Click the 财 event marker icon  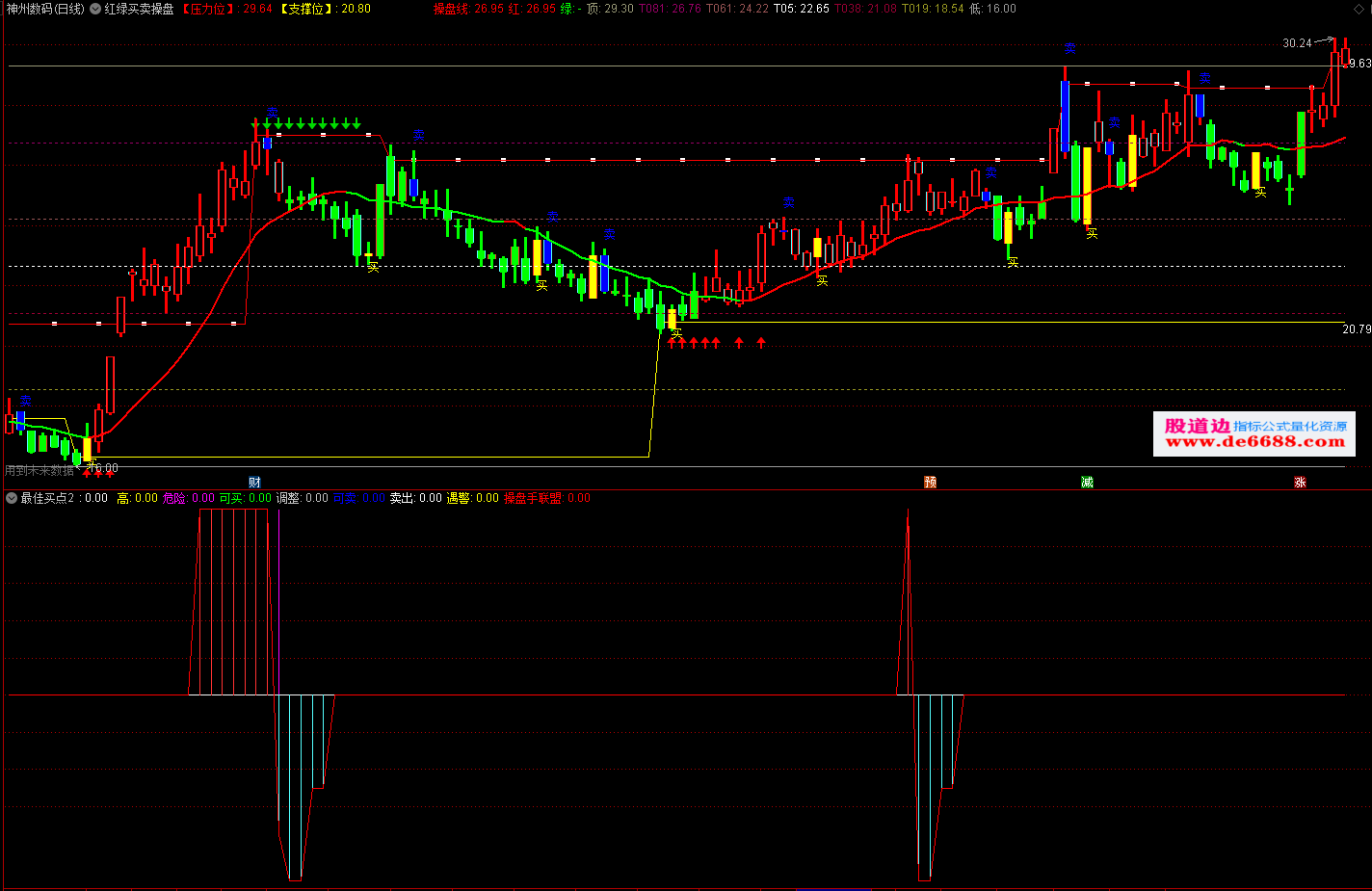click(254, 483)
